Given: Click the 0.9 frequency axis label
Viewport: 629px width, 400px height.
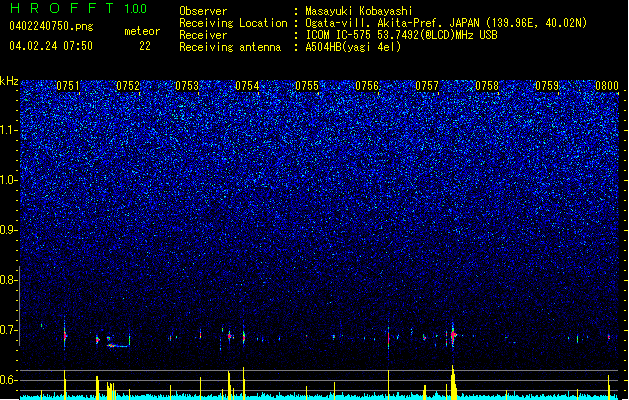Looking at the screenshot, I should (x=9, y=230).
